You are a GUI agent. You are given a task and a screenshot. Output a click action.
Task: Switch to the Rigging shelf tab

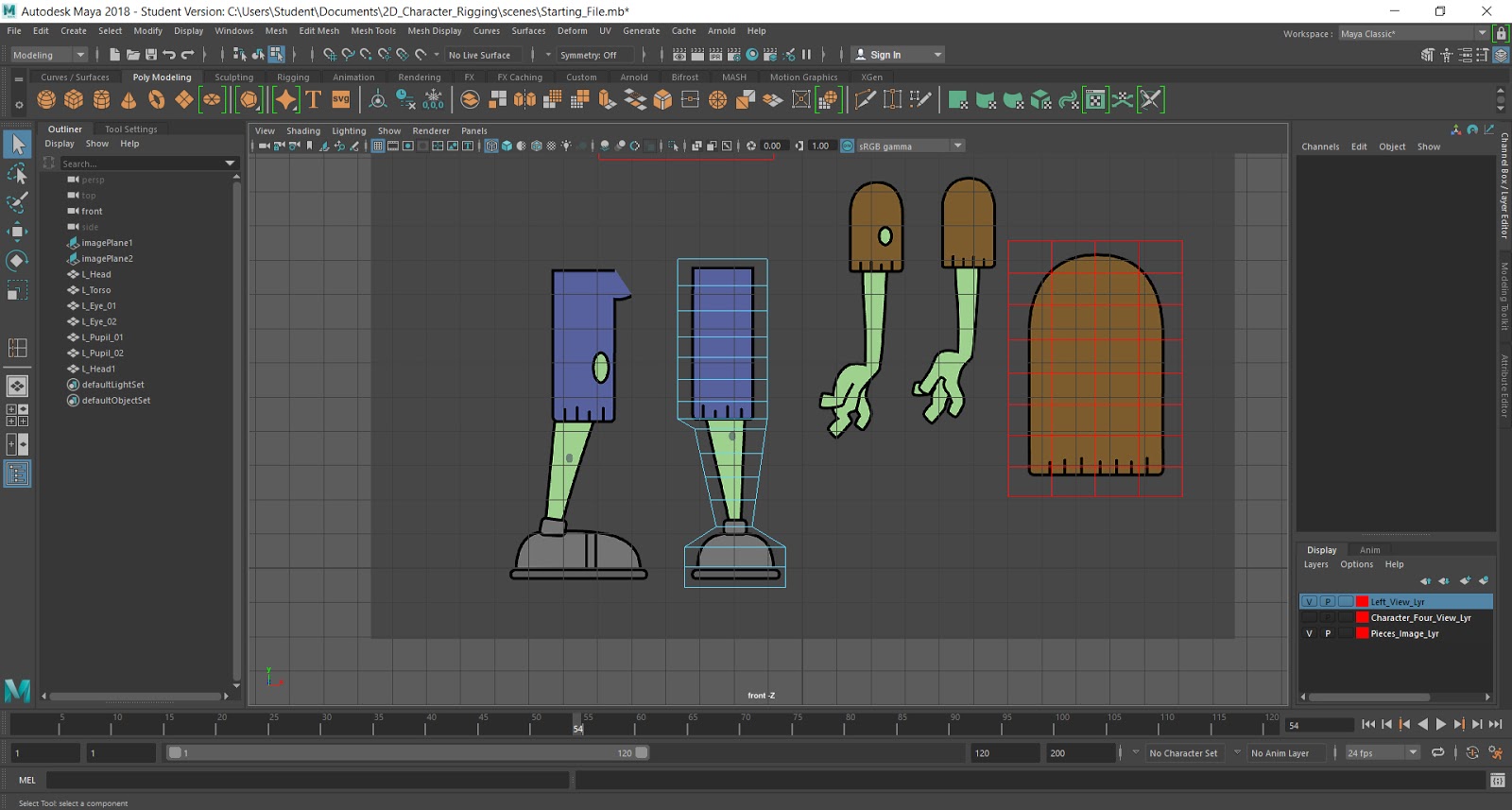click(x=293, y=78)
